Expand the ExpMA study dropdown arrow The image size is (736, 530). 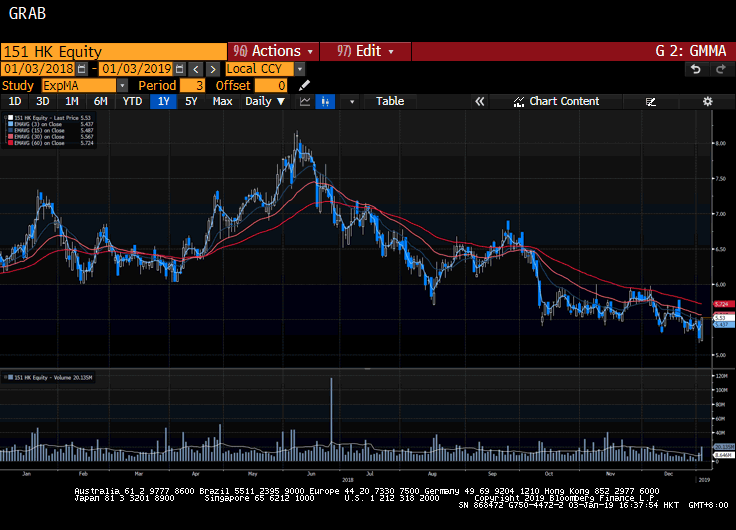(122, 85)
